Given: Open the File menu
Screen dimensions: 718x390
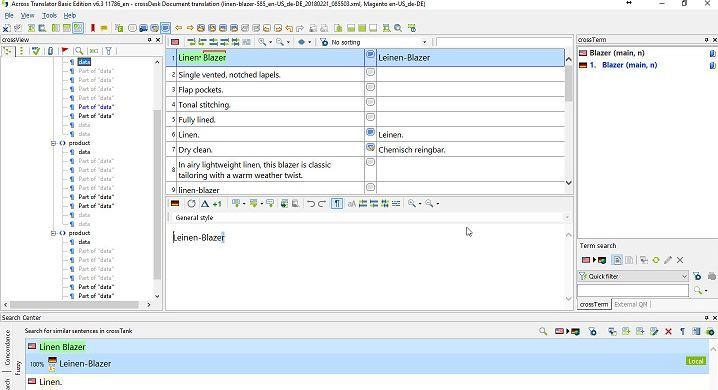Looking at the screenshot, I should point(9,16).
